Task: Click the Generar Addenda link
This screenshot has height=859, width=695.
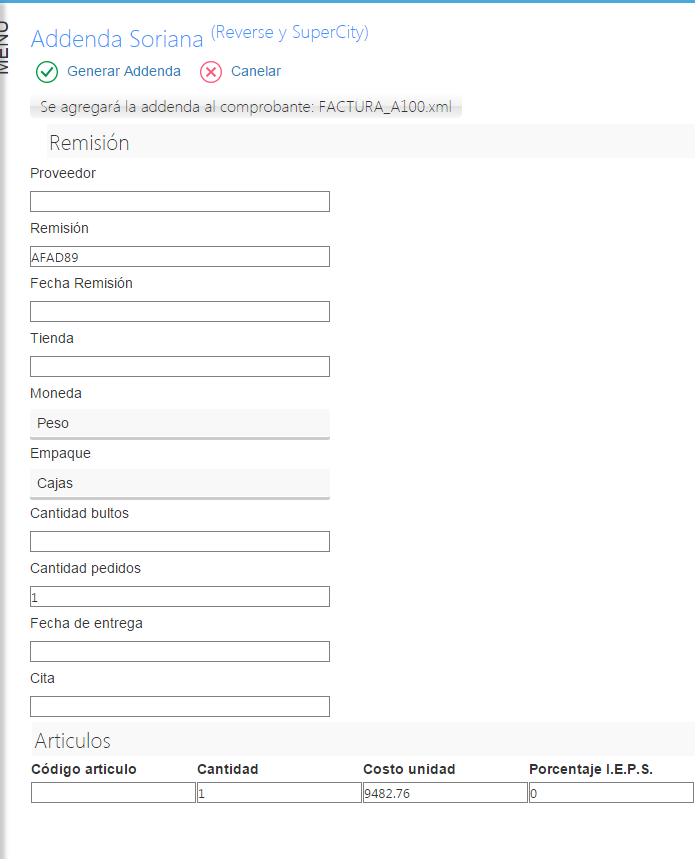Action: (124, 71)
